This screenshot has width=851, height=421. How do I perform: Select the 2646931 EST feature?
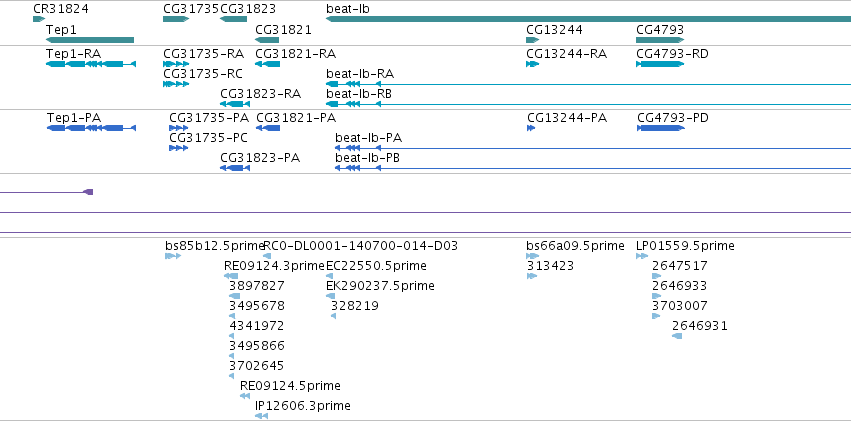pyautogui.click(x=677, y=336)
